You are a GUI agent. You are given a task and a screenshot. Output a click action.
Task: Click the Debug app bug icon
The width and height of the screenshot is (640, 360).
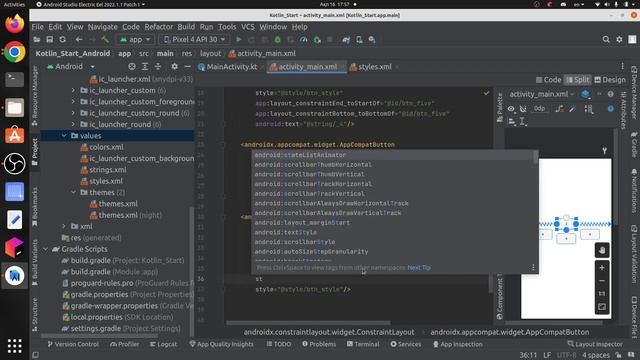278,40
